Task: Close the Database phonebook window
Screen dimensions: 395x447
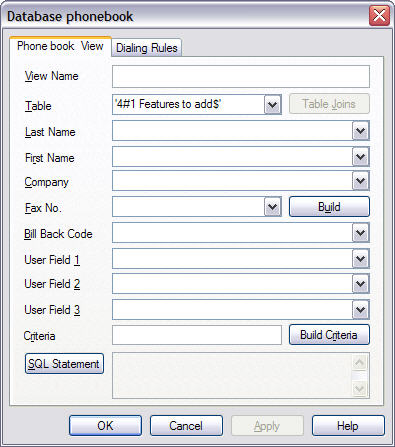Action: point(379,16)
